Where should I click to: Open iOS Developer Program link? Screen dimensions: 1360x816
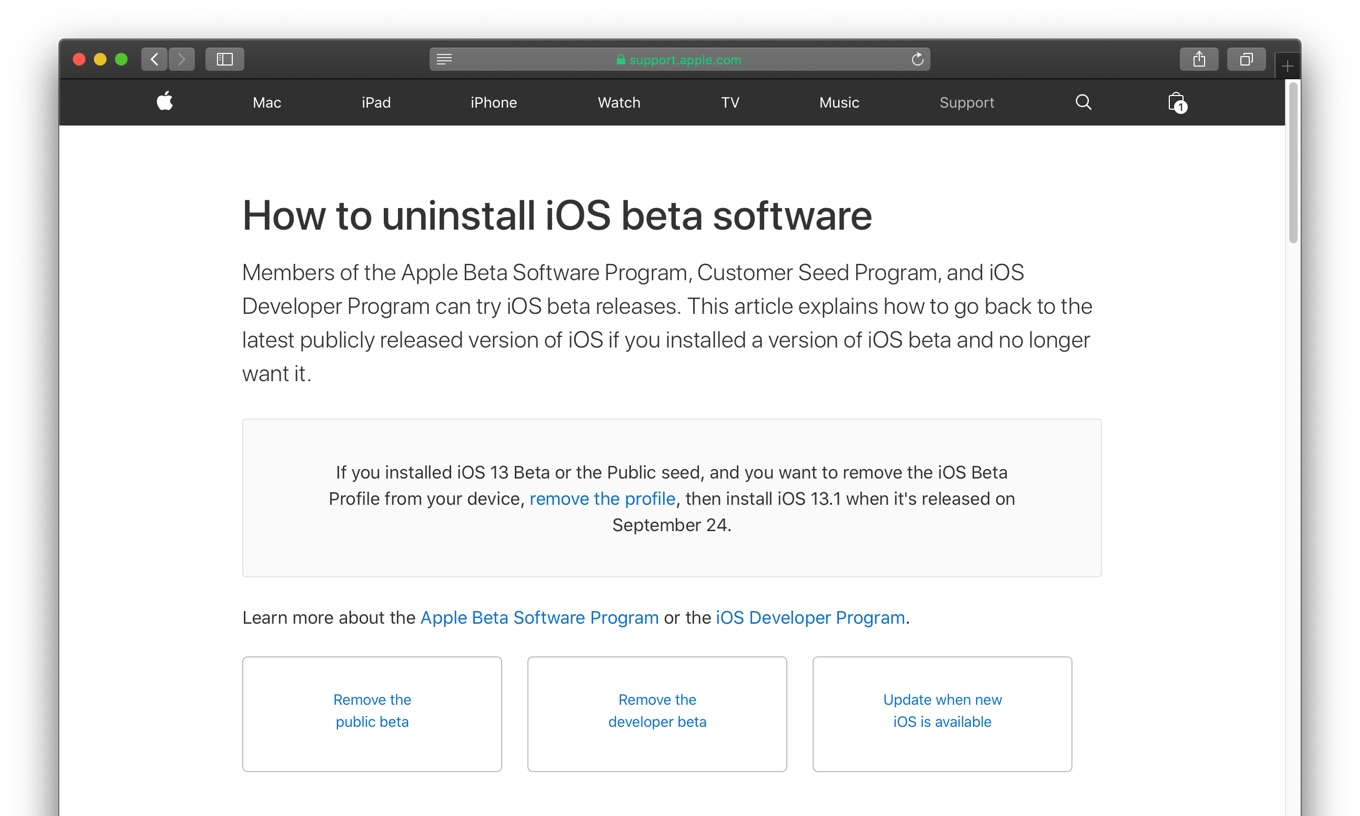pyautogui.click(x=810, y=617)
